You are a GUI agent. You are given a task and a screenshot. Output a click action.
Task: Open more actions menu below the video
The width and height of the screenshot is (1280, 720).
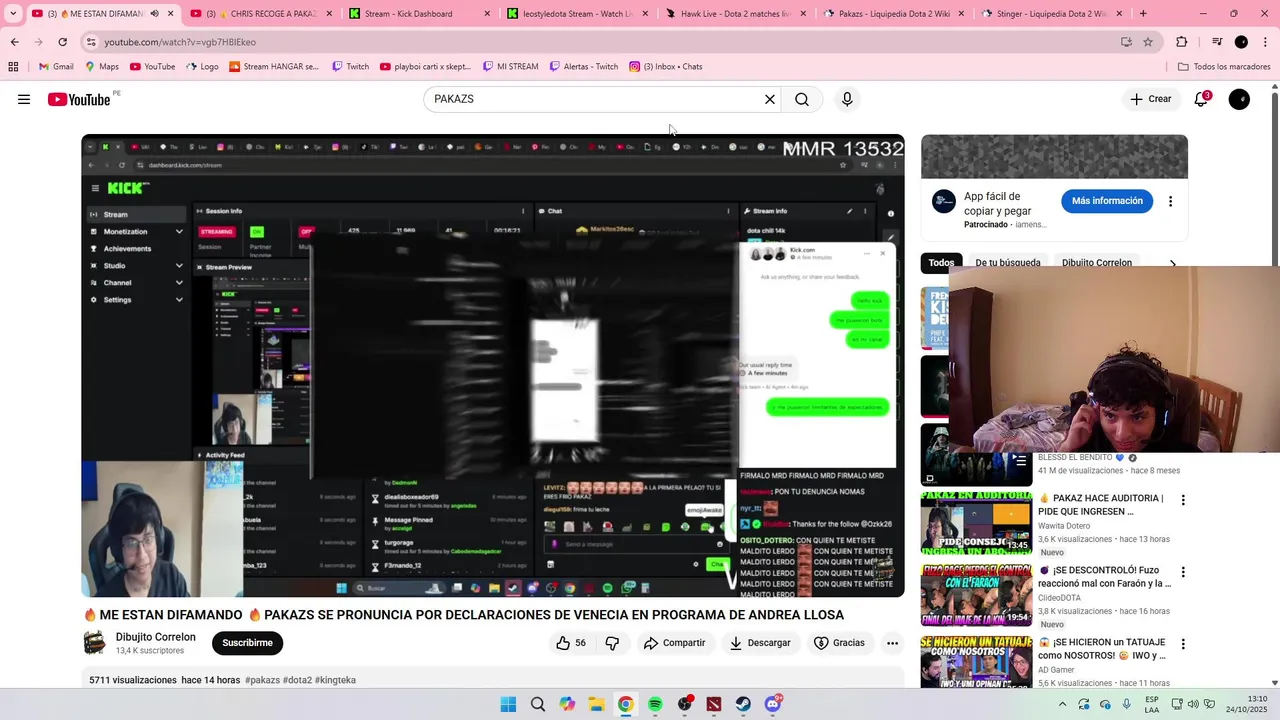click(892, 643)
